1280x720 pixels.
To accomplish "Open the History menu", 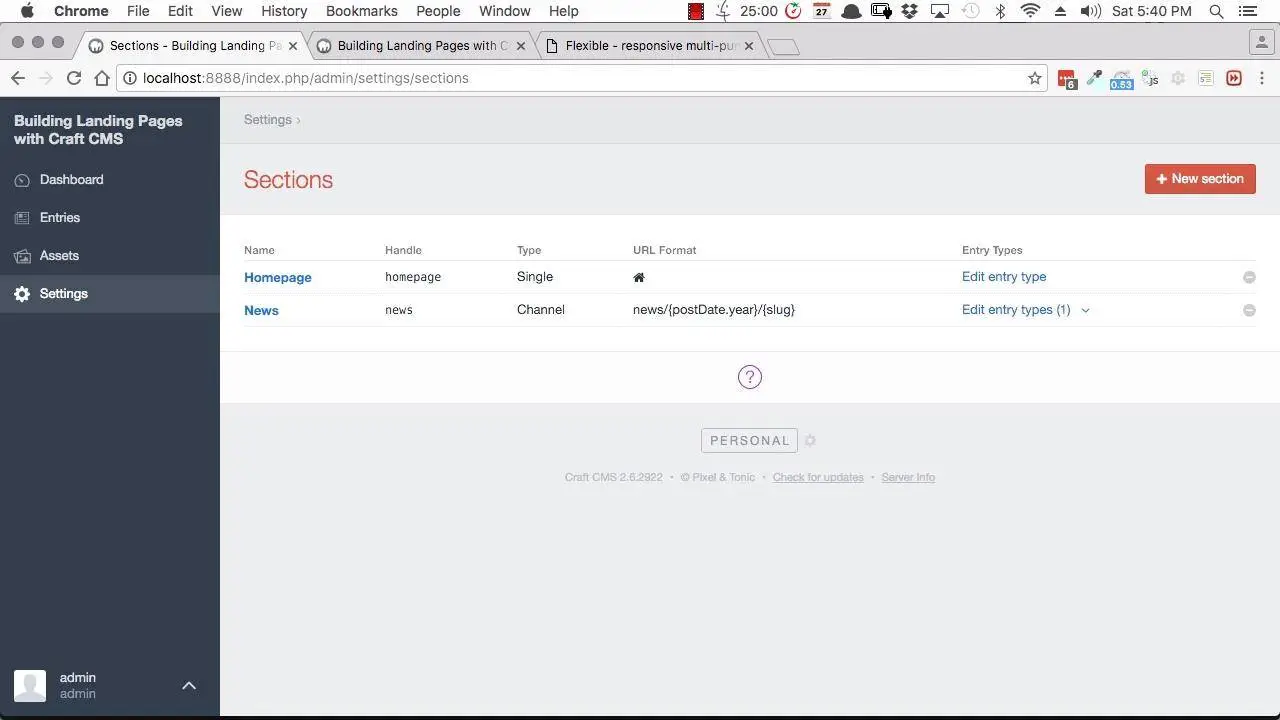I will tap(284, 11).
